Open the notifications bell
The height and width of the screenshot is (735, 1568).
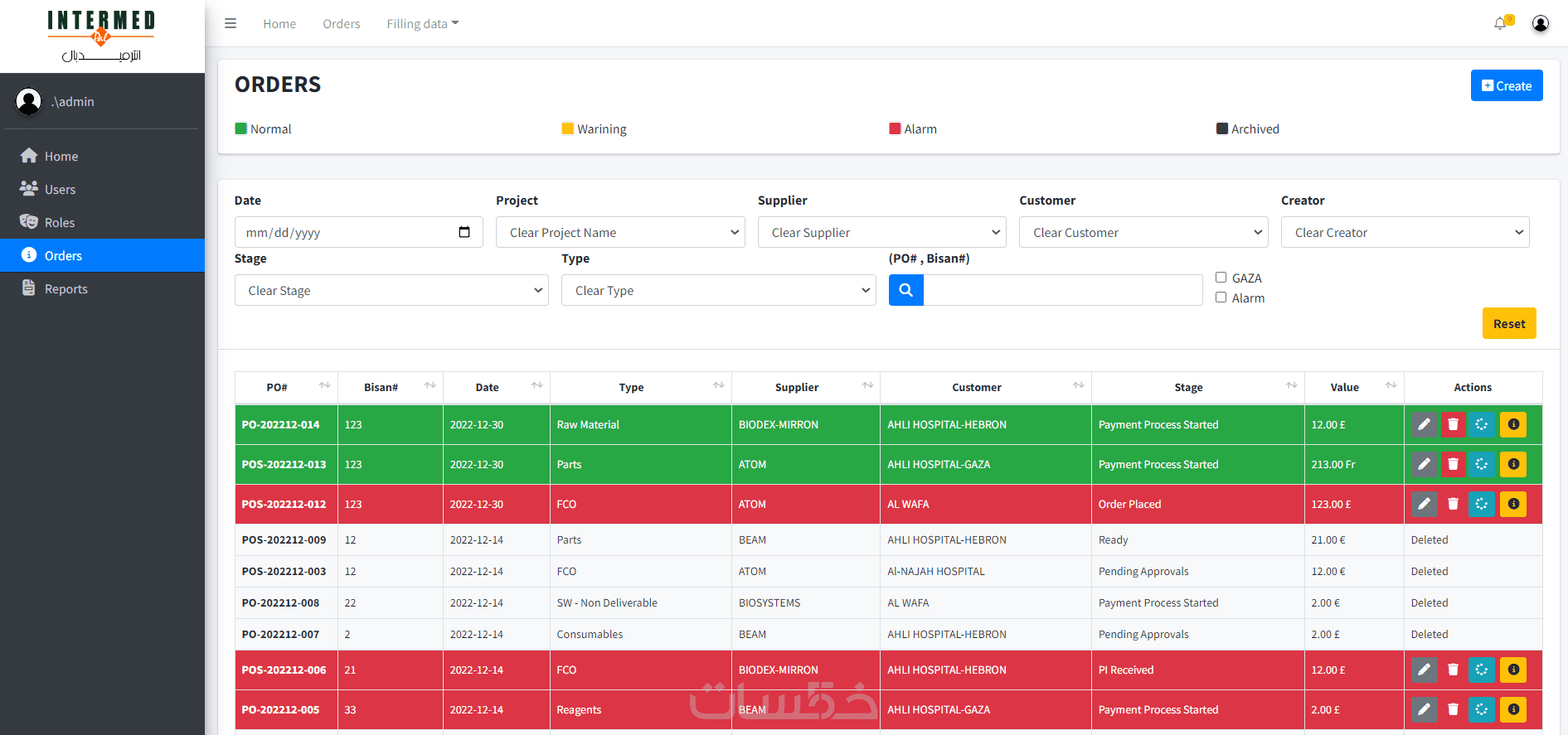click(x=1501, y=23)
